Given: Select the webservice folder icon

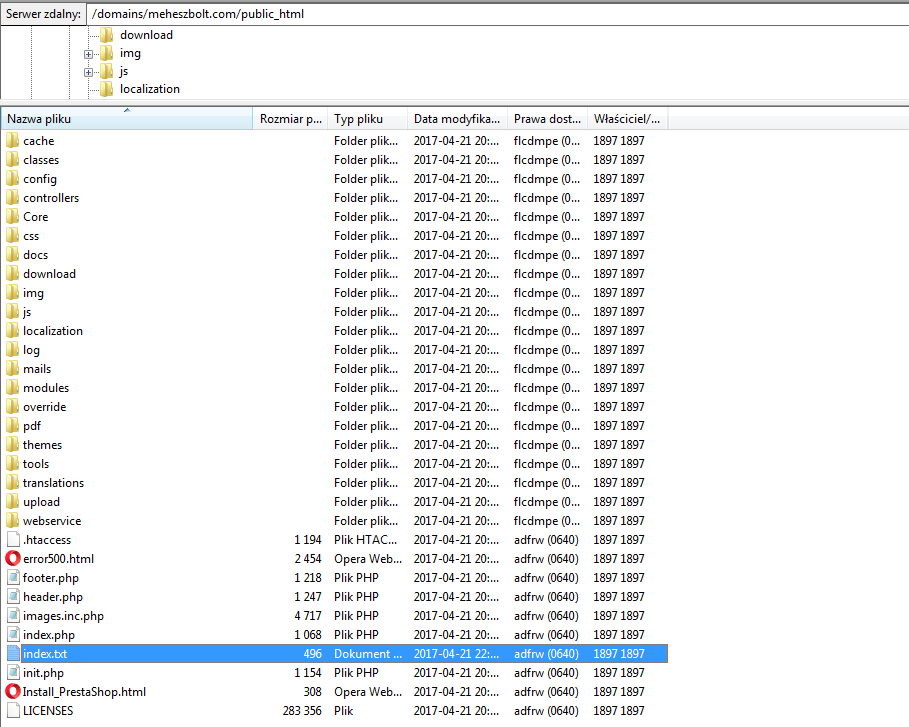Looking at the screenshot, I should 13,521.
